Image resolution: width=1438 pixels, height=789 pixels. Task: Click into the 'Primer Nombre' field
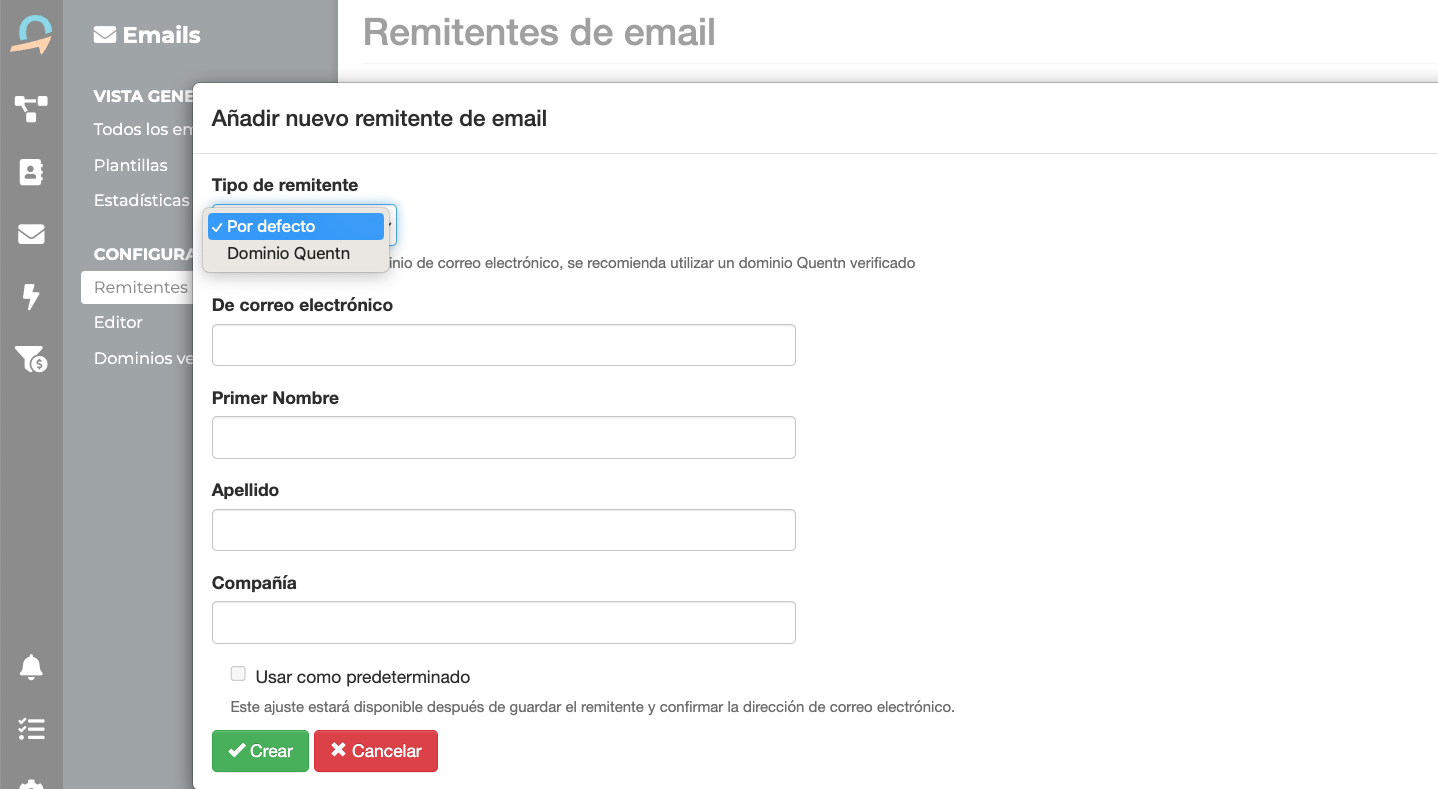503,438
